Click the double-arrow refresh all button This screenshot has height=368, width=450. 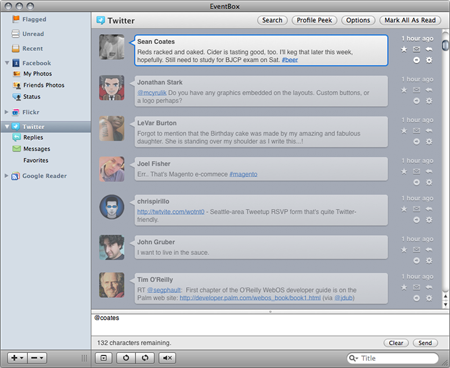(x=145, y=358)
